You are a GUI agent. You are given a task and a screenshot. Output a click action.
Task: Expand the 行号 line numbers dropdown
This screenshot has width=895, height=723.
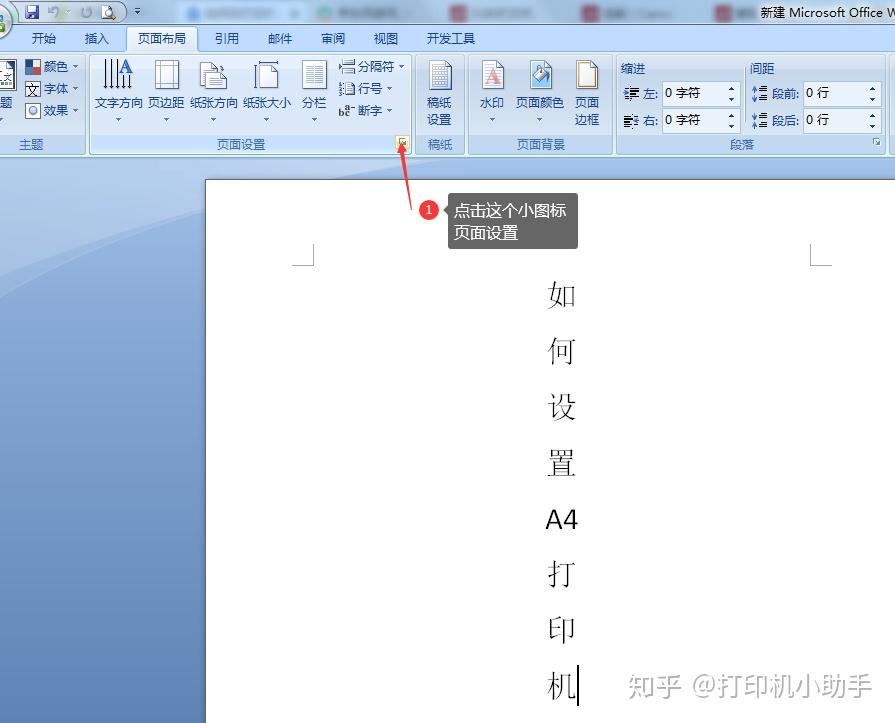pyautogui.click(x=366, y=88)
